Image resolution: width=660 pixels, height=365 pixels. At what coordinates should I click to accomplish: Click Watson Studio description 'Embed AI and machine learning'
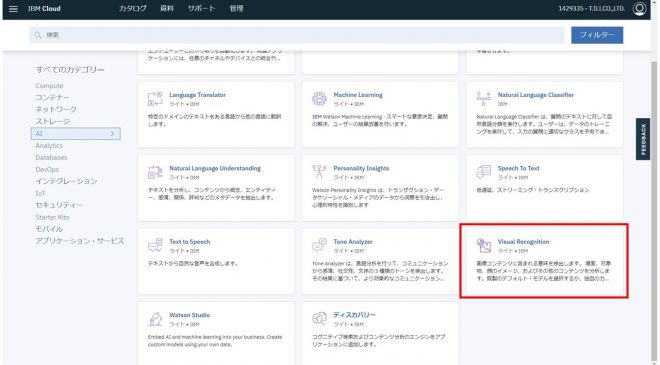[215, 341]
